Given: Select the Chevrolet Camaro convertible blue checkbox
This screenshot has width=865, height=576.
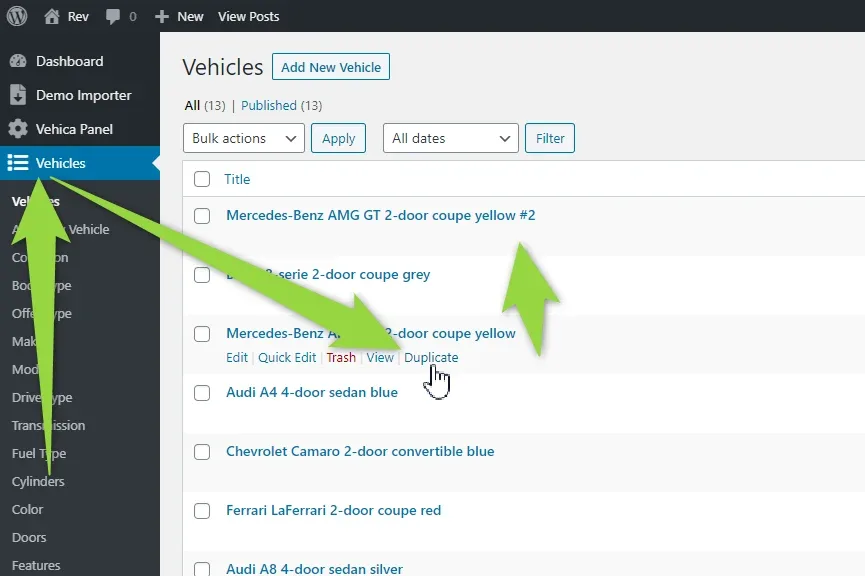Looking at the screenshot, I should coord(202,452).
